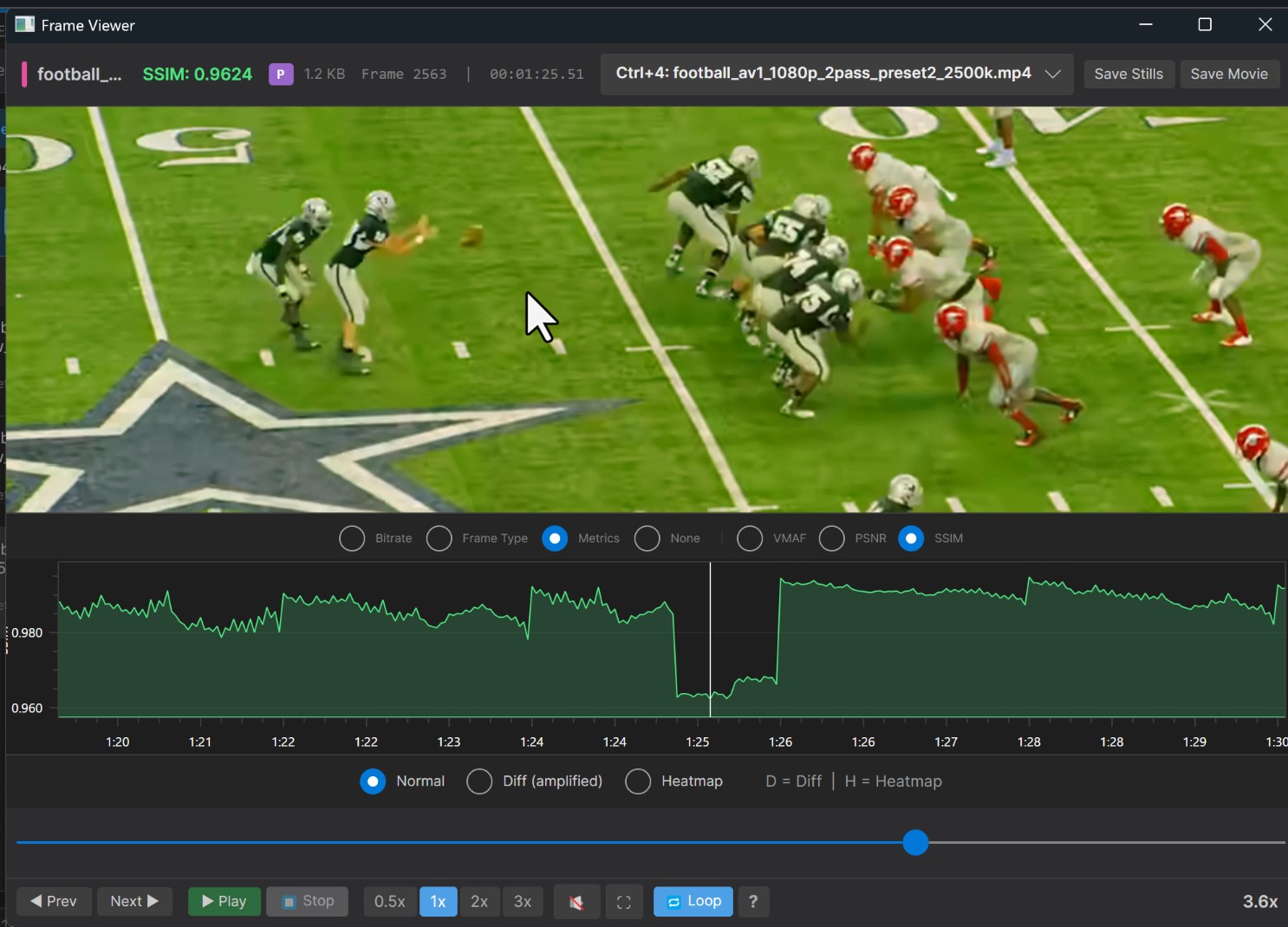Image resolution: width=1288 pixels, height=927 pixels.
Task: Advance to next frame with Next
Action: (x=134, y=902)
